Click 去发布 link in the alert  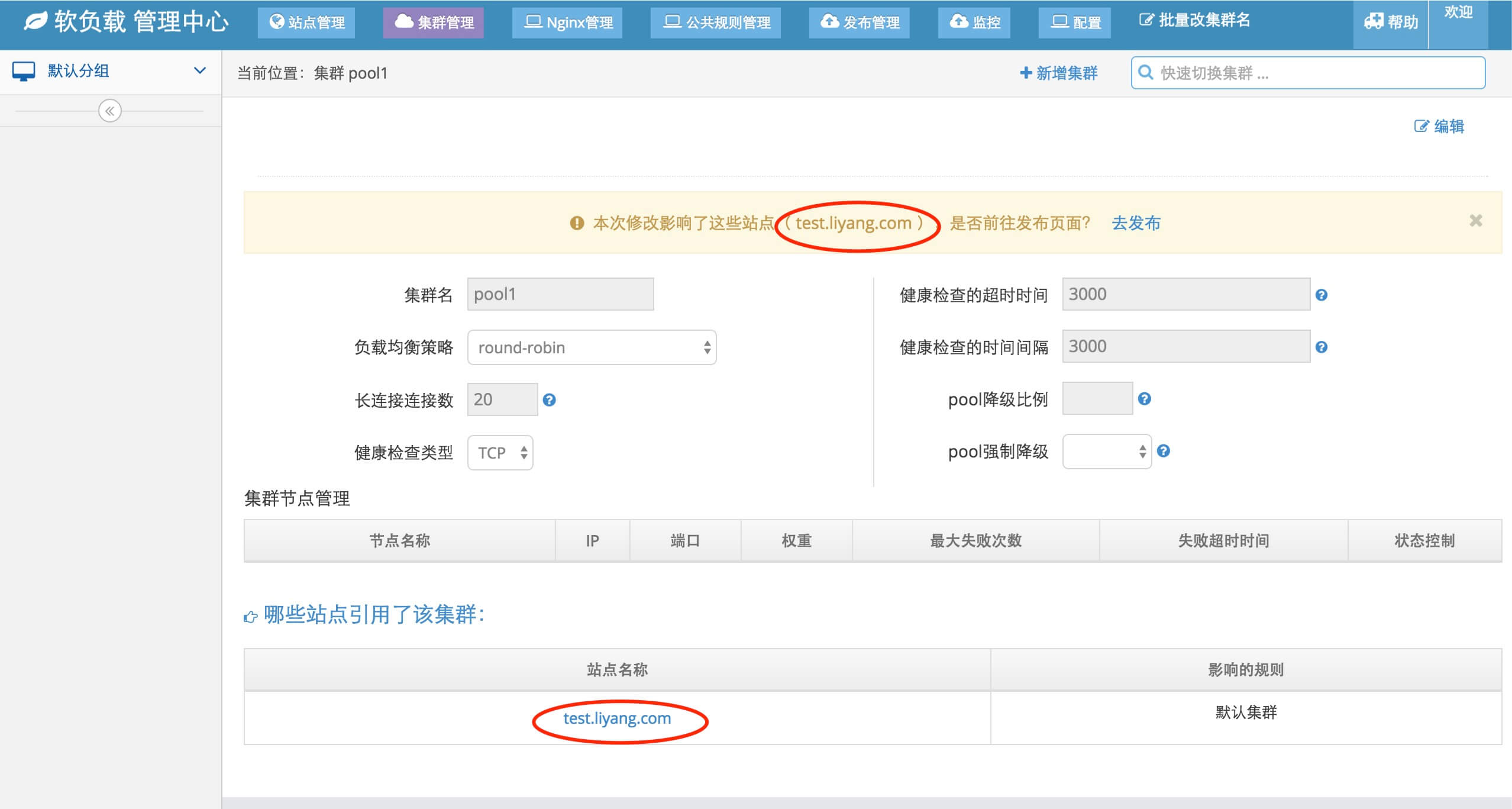pos(1136,223)
